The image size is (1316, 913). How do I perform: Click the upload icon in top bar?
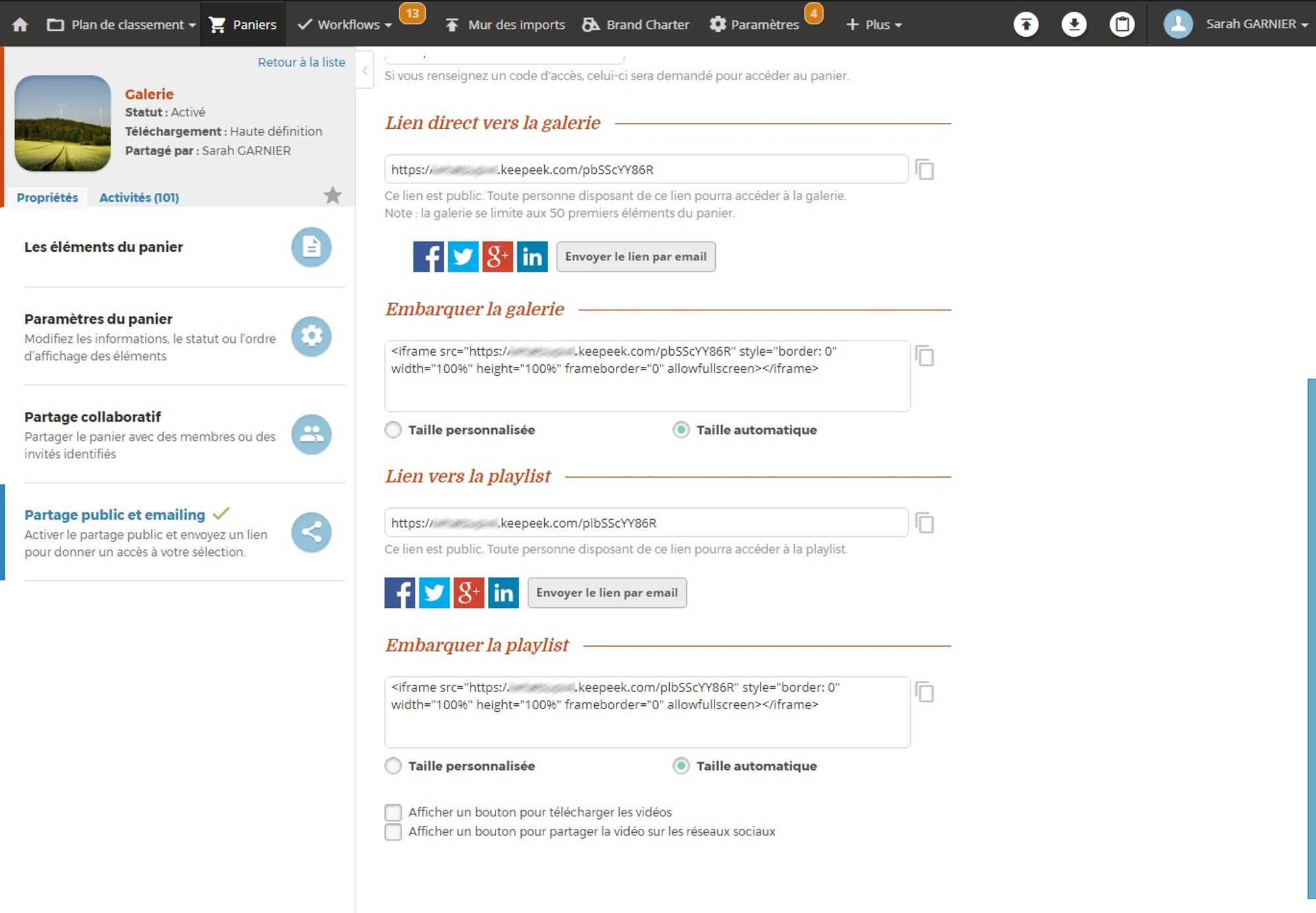coord(1026,24)
